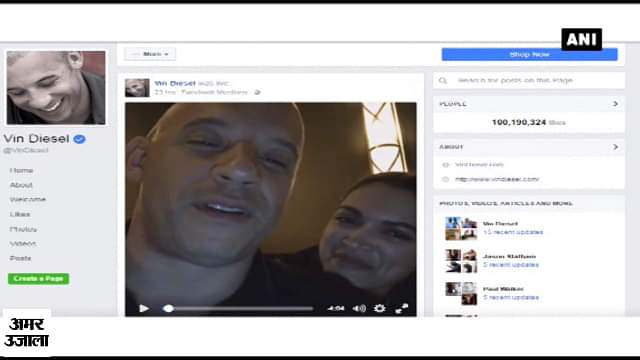
Task: Open the Photos item in sidebar
Action: [23, 229]
